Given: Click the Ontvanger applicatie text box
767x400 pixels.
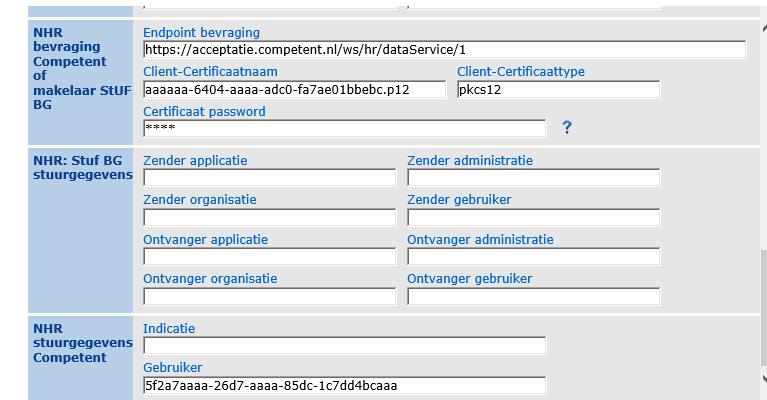Looking at the screenshot, I should click(x=270, y=257).
